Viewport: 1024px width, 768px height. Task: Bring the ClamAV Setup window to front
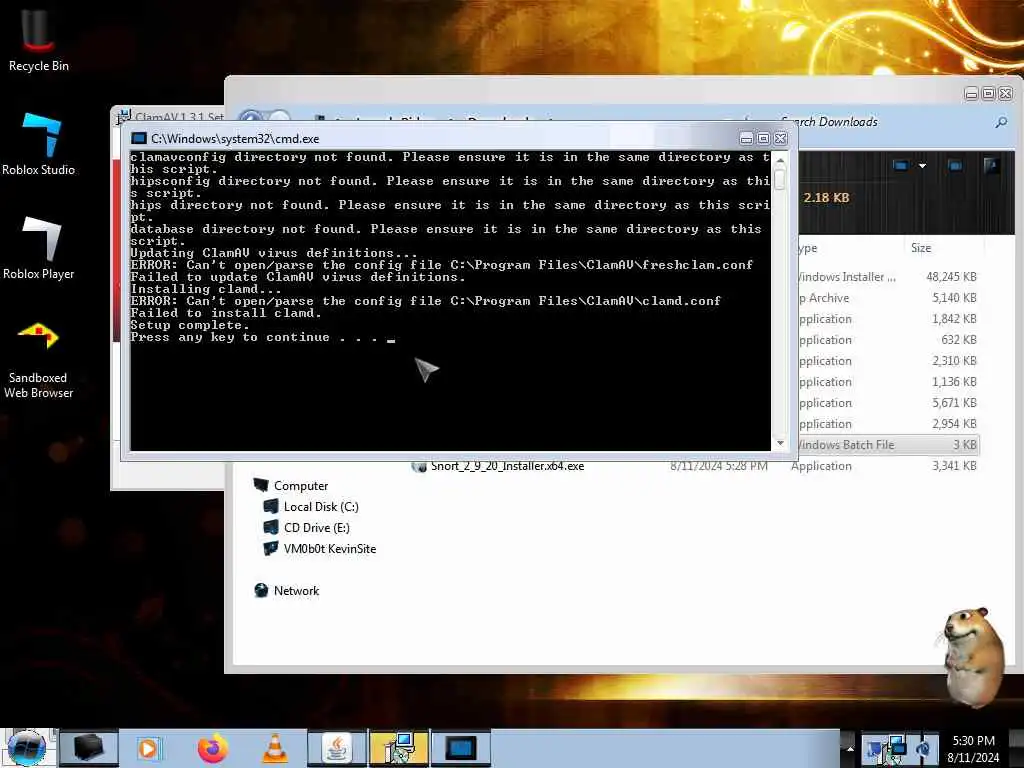(x=171, y=116)
